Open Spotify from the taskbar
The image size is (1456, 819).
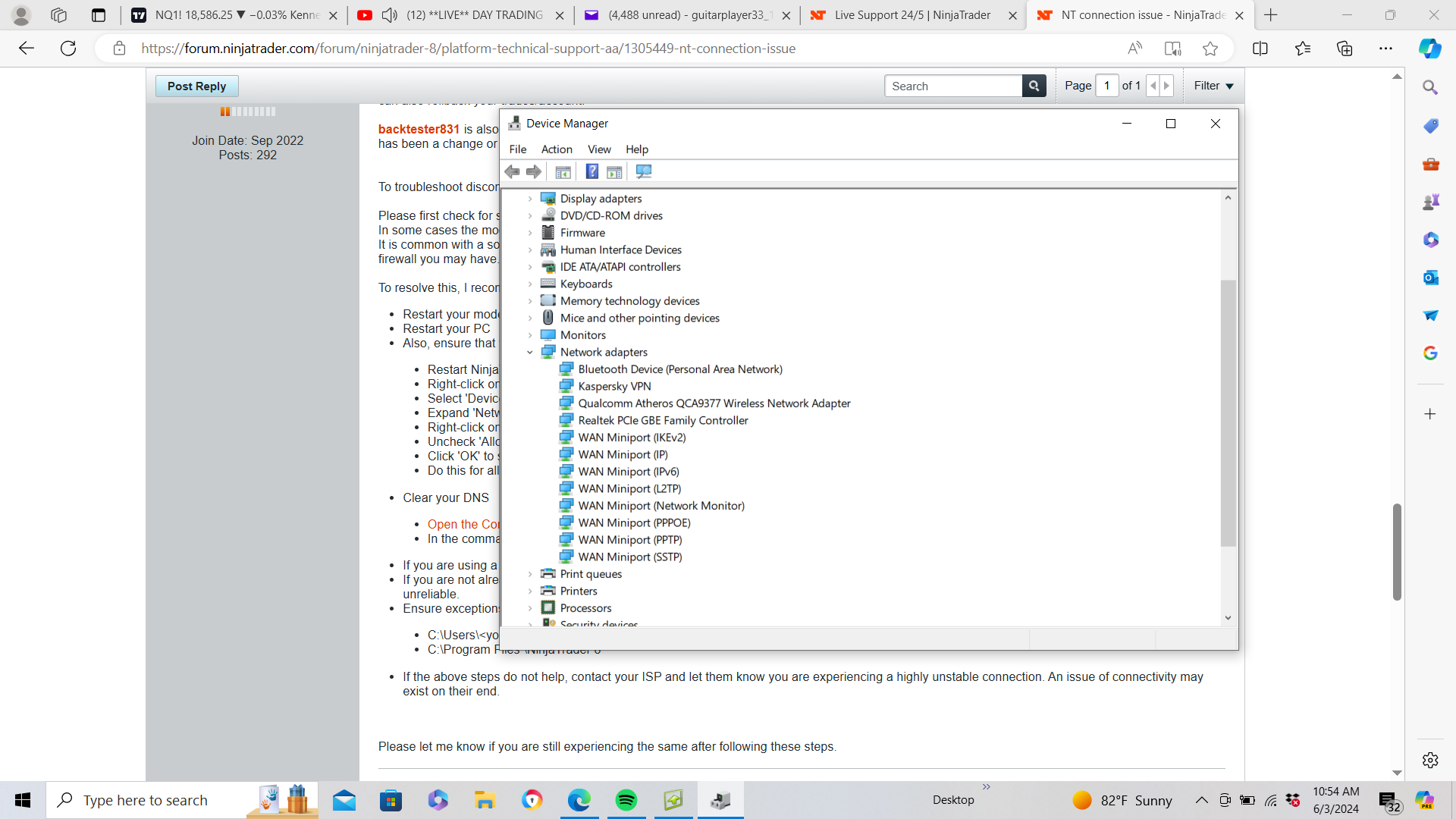click(626, 800)
